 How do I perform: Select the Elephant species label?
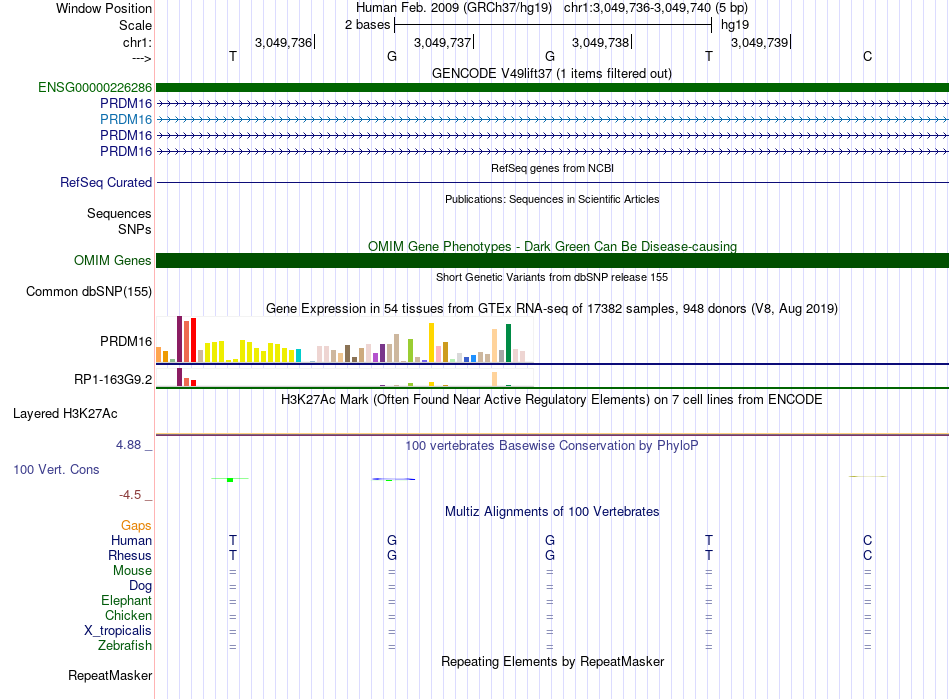[127, 600]
